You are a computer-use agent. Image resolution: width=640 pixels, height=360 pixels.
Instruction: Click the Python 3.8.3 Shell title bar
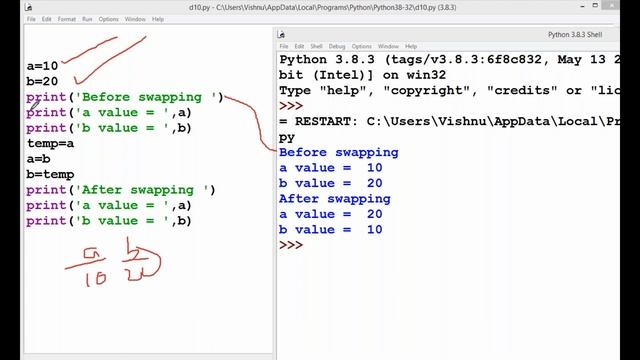point(449,35)
